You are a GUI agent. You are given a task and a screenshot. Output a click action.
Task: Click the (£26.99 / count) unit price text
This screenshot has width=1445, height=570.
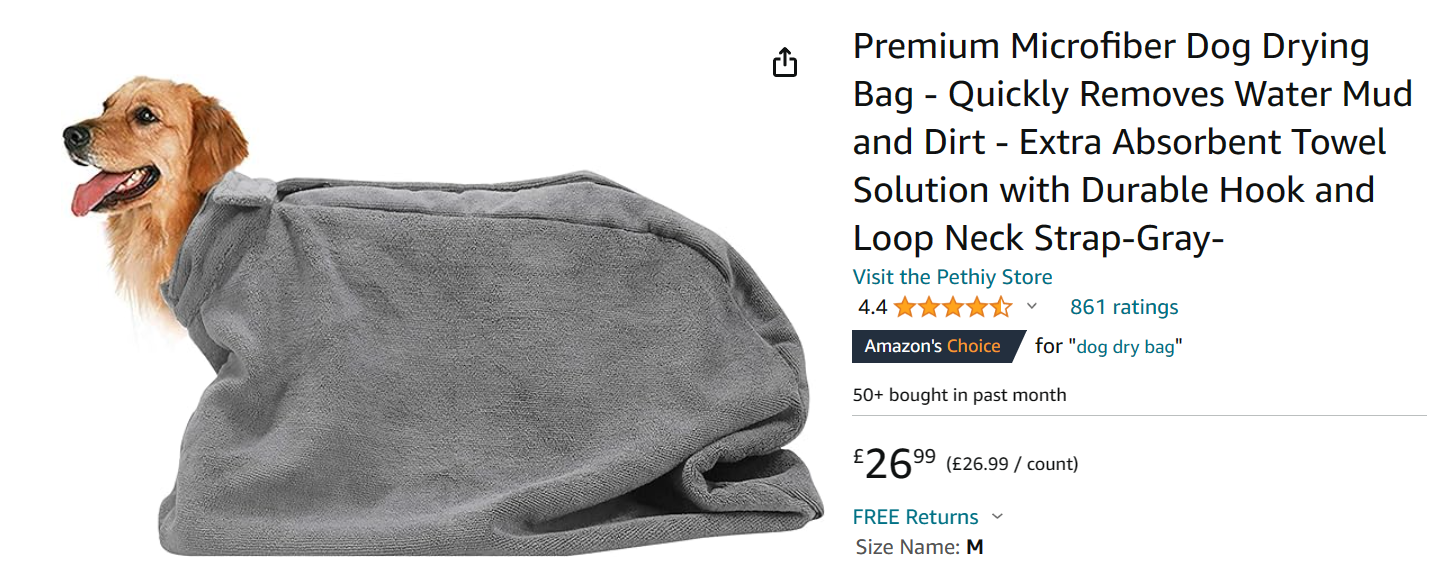pos(1012,464)
